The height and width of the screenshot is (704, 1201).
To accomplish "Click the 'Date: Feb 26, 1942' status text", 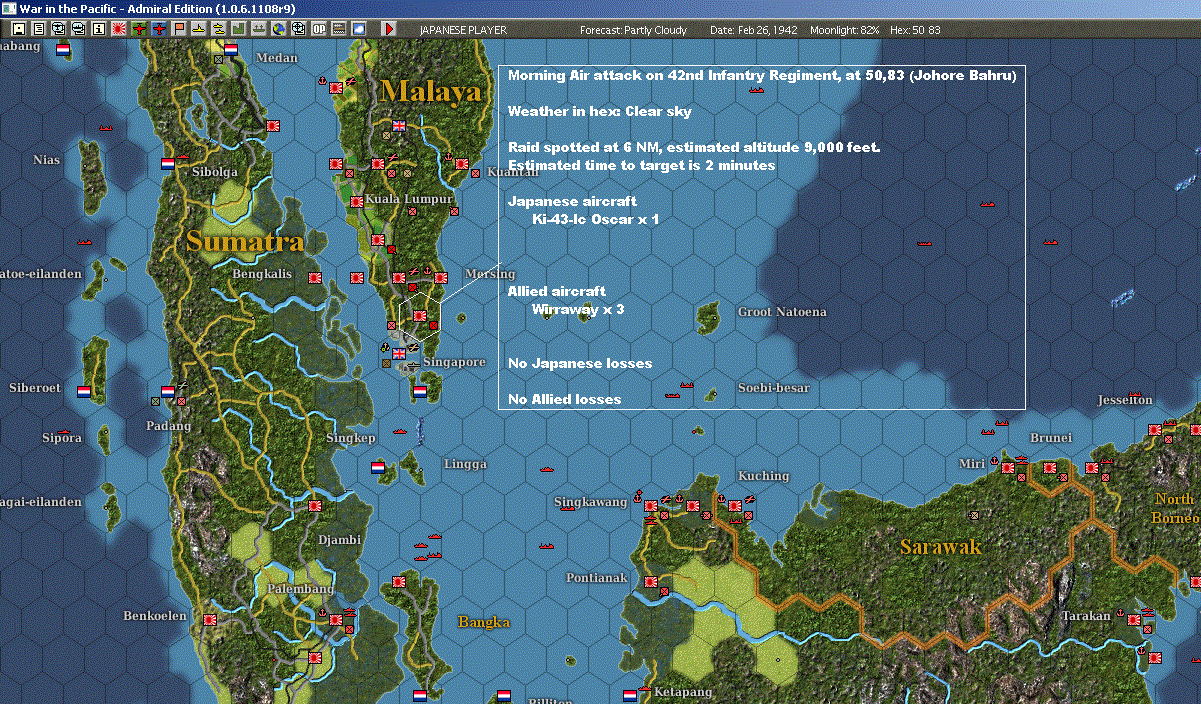I will tap(753, 30).
